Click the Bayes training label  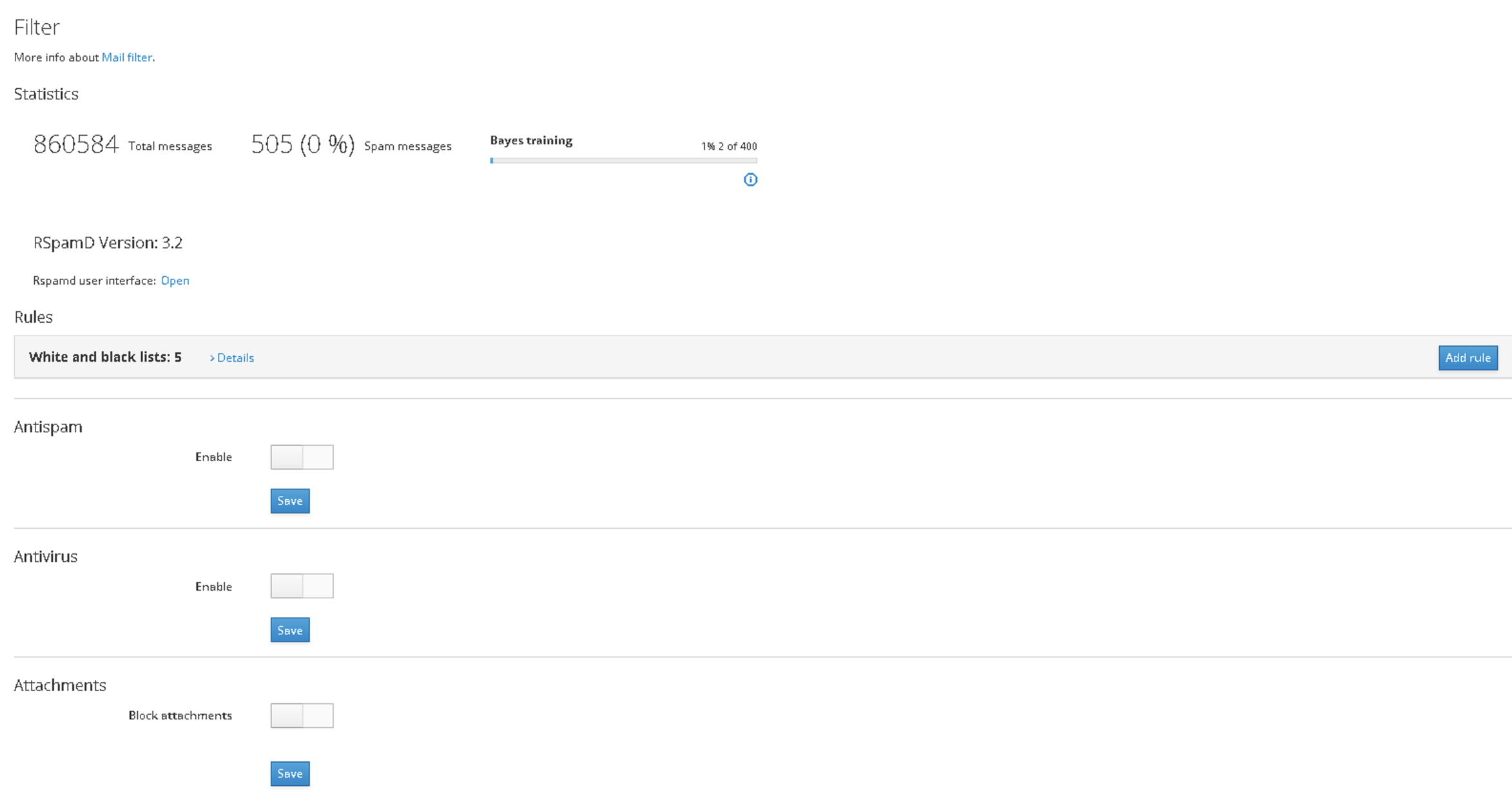click(531, 140)
